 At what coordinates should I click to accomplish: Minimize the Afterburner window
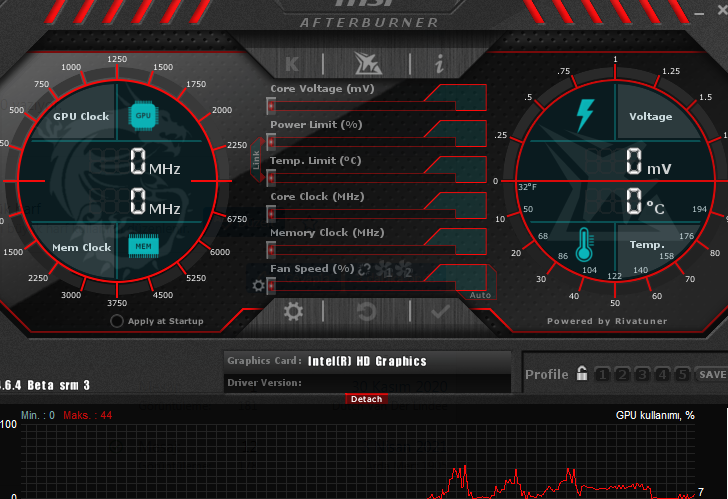[699, 14]
